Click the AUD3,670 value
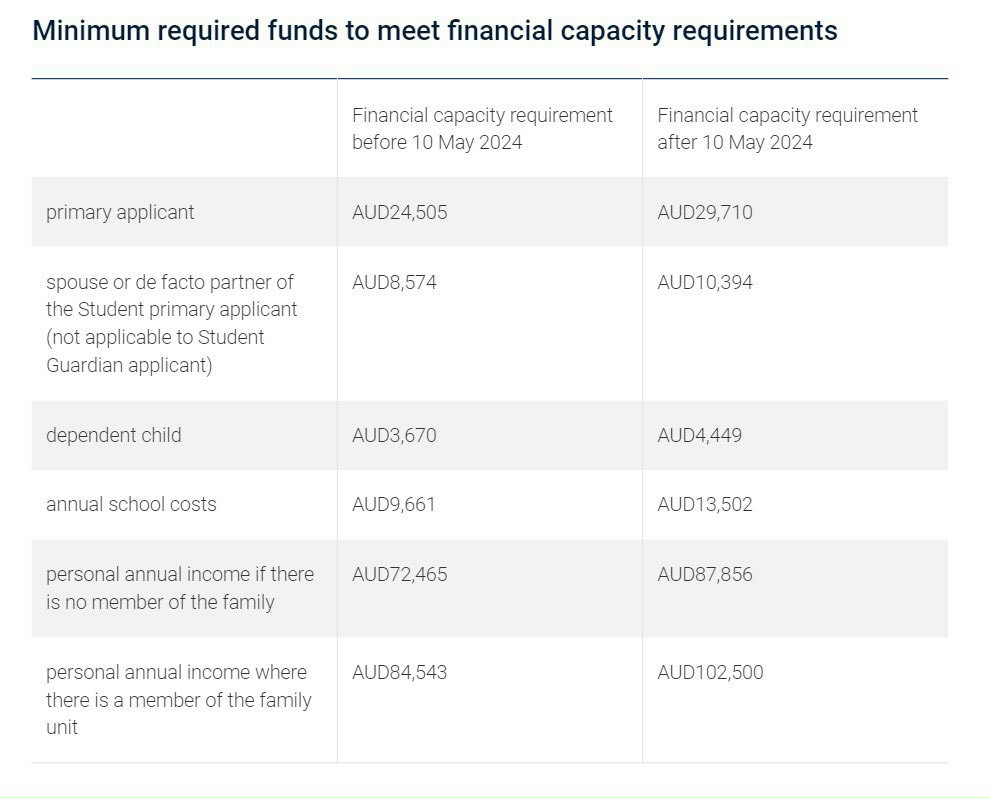Viewport: 990px width, 798px height. click(394, 435)
